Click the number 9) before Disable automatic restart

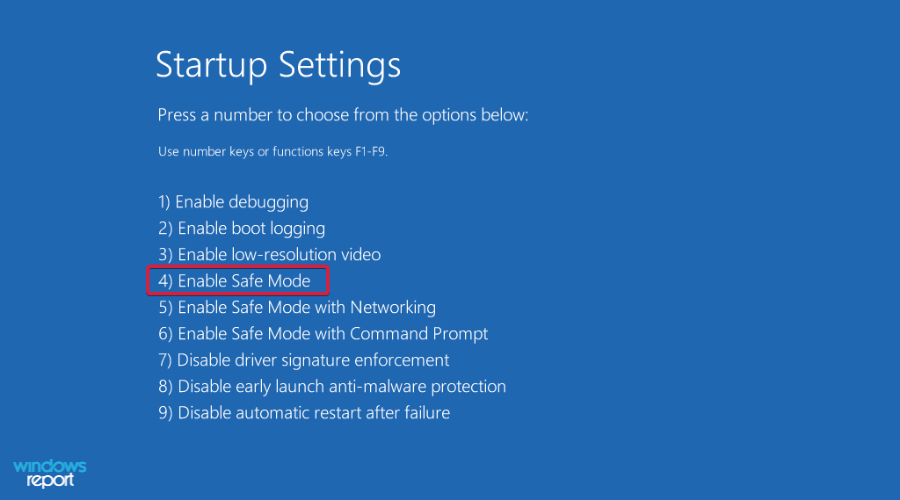165,412
